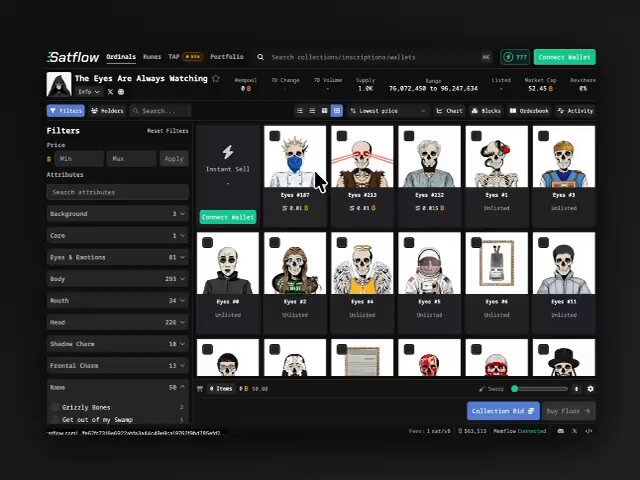
Task: Go to the Runes tab
Action: (x=152, y=57)
